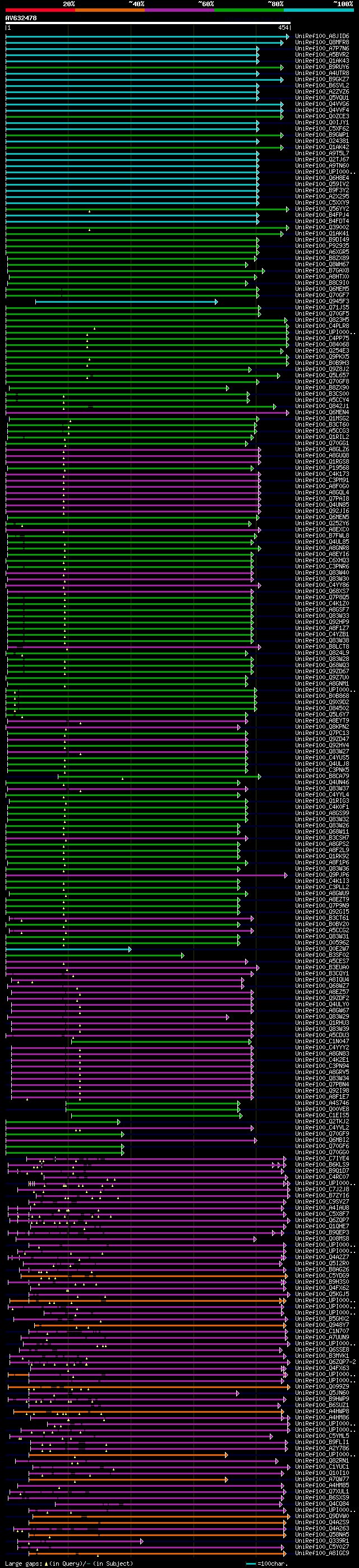The height and width of the screenshot is (1568, 359).
Task: Click the short cyan Q945F3 alignment bar
Action: (126, 301)
